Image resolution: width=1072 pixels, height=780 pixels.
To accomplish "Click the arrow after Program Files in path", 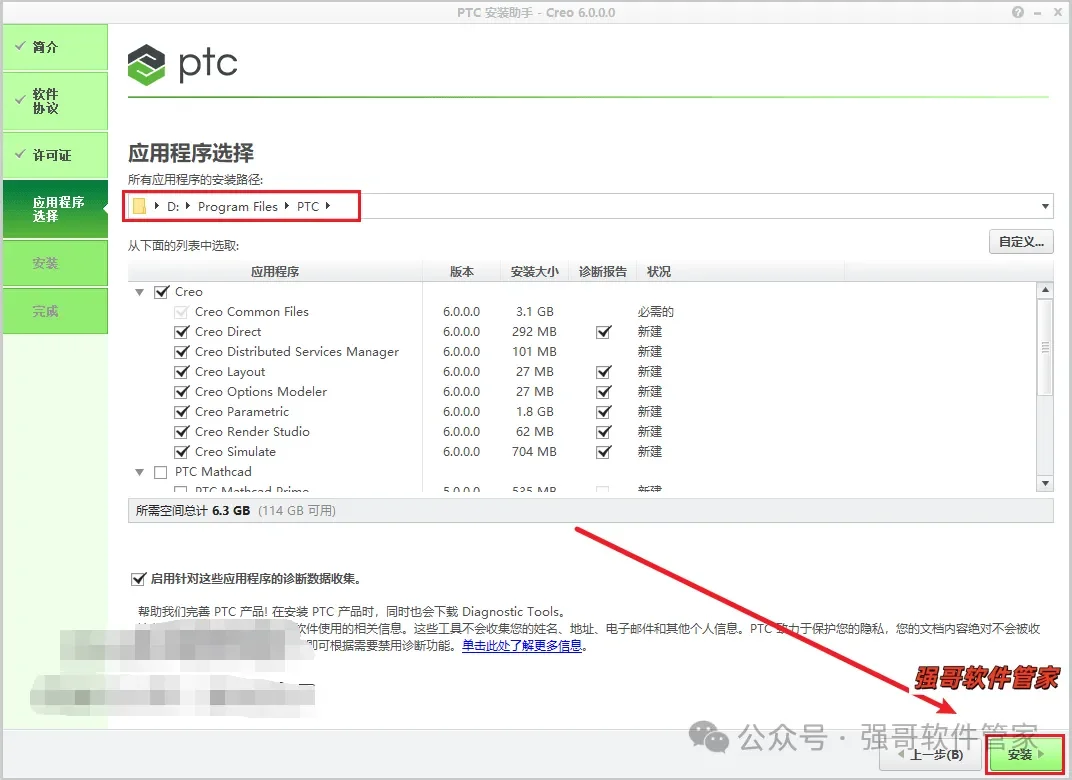I will click(x=286, y=206).
